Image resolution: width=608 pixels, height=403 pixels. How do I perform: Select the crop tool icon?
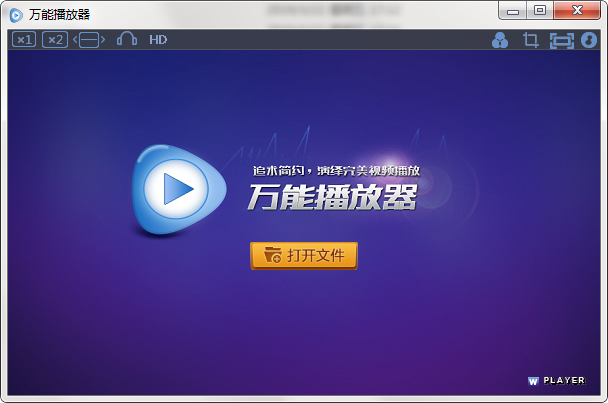531,40
